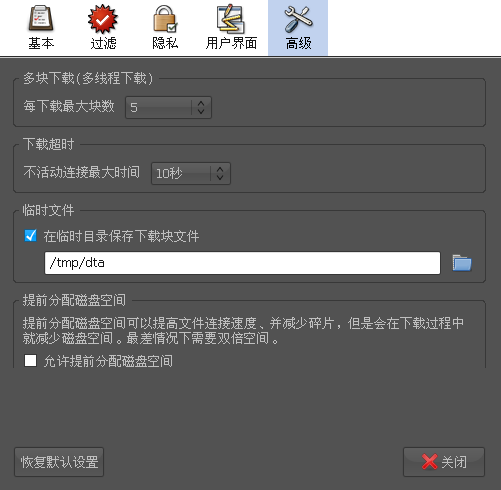Switch to the 用户界面 tab label

(x=231, y=43)
